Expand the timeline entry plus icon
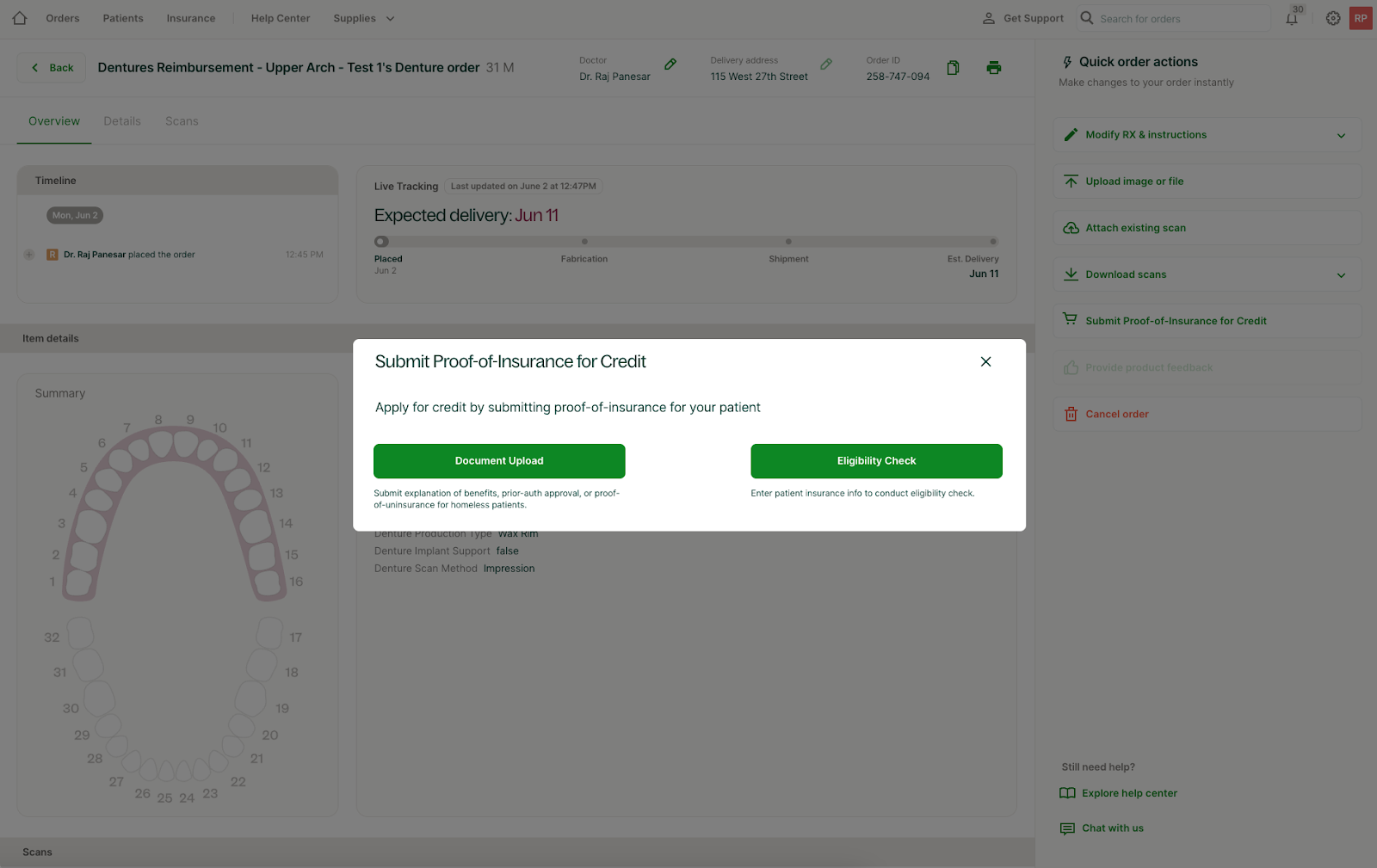Screen dimensions: 1377x868 [x=29, y=255]
